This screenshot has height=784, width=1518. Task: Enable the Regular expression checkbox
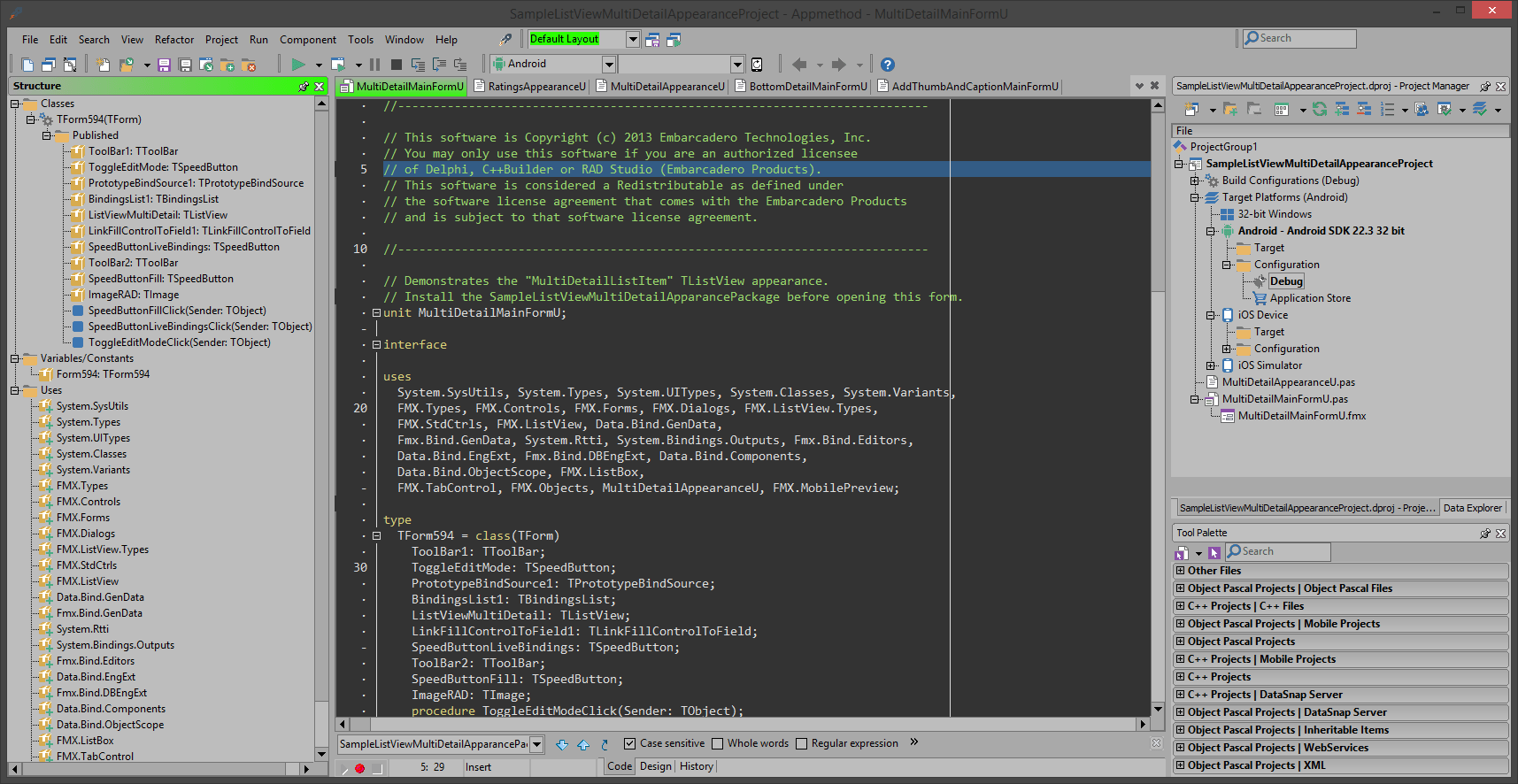click(802, 743)
